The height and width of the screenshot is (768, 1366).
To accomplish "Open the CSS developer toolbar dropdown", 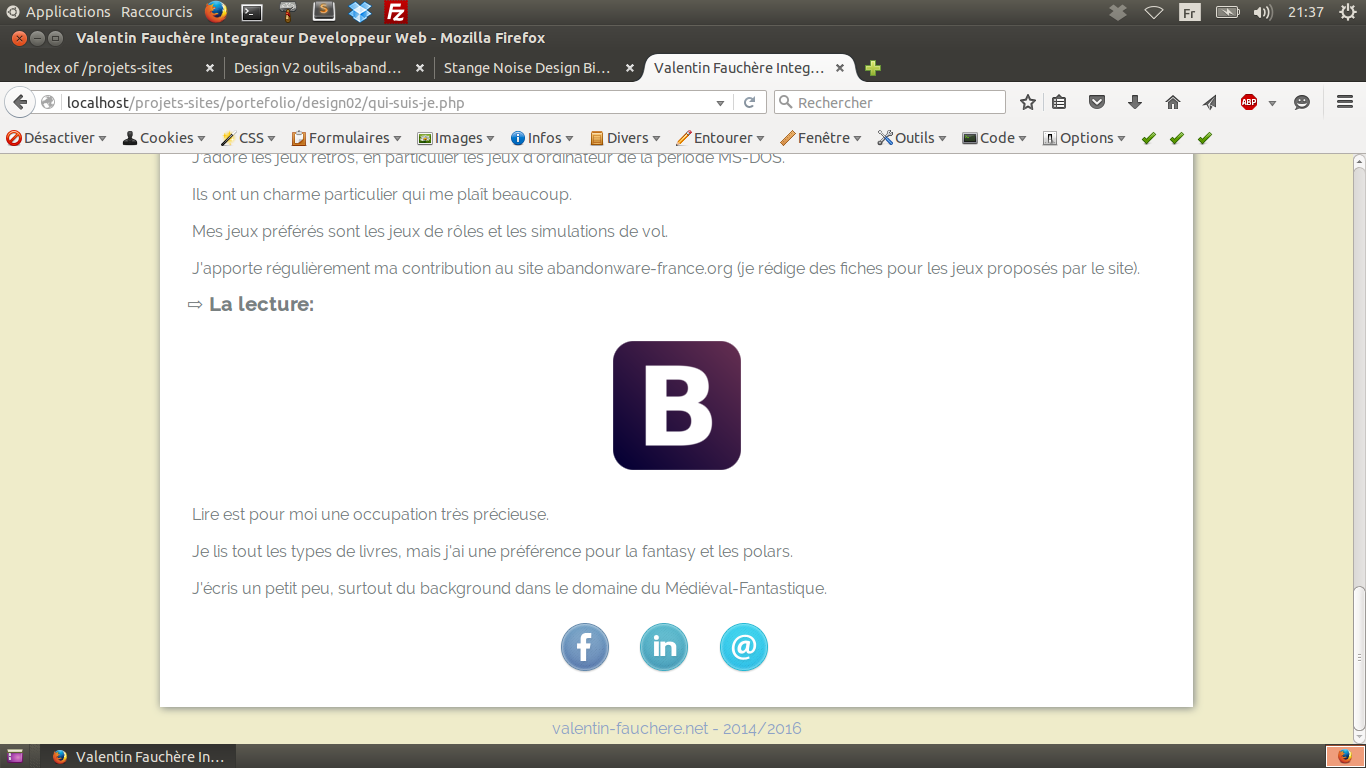I will (x=249, y=138).
